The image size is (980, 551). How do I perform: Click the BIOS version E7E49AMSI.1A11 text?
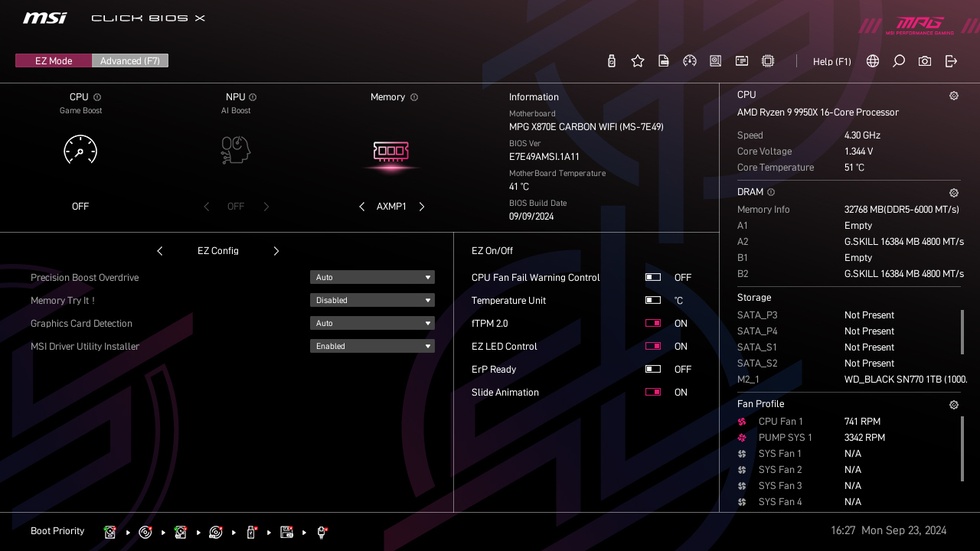pyautogui.click(x=544, y=157)
